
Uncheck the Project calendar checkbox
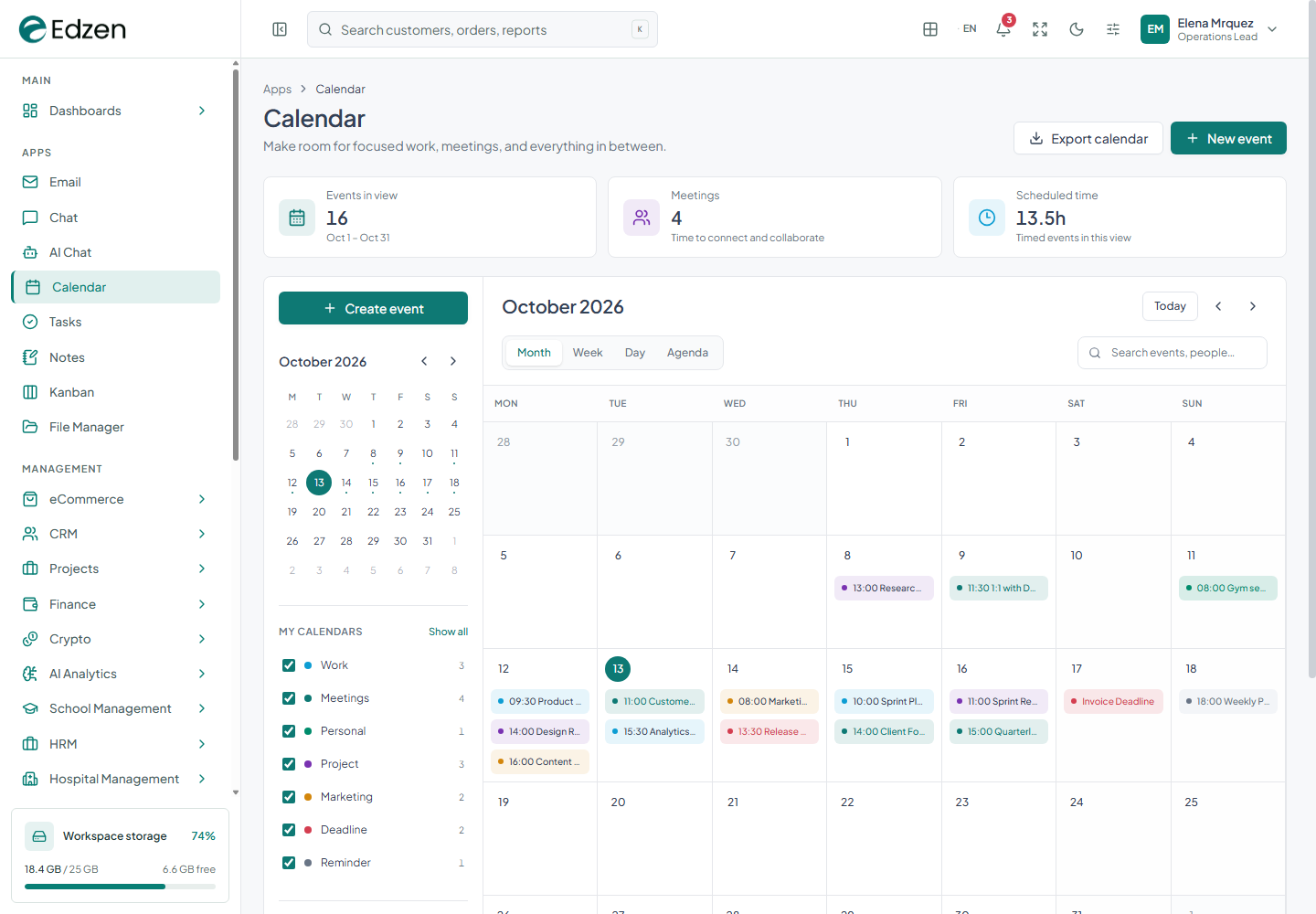coord(289,764)
